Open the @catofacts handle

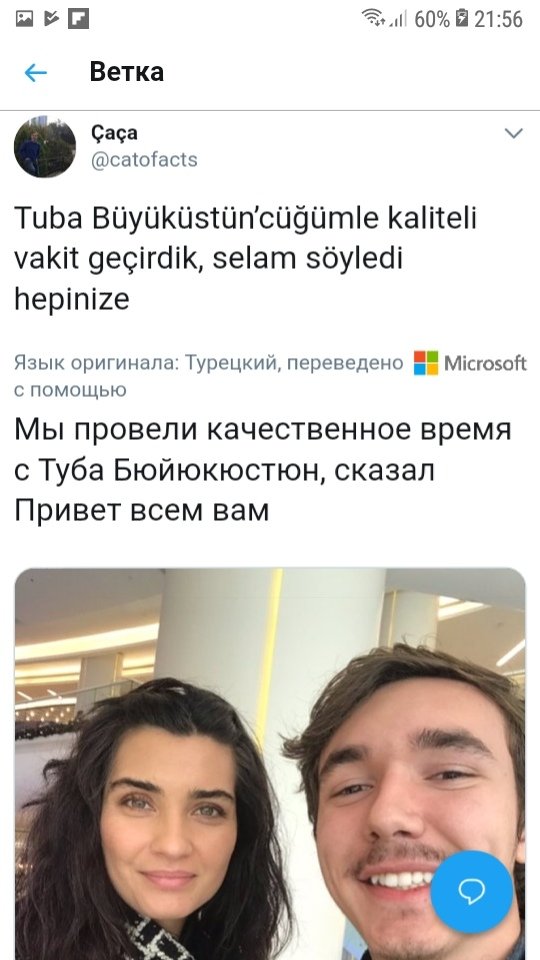click(x=144, y=160)
